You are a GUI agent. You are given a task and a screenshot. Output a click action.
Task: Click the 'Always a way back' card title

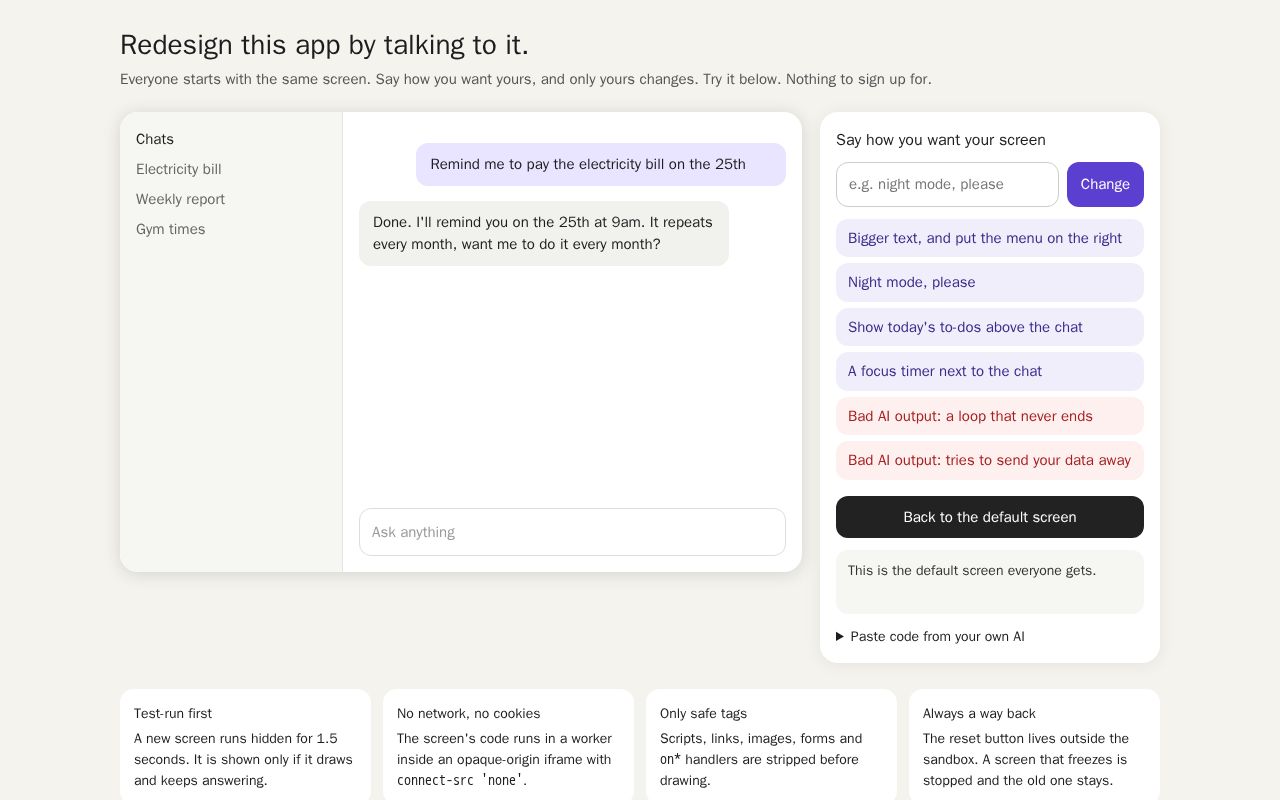pyautogui.click(x=979, y=713)
